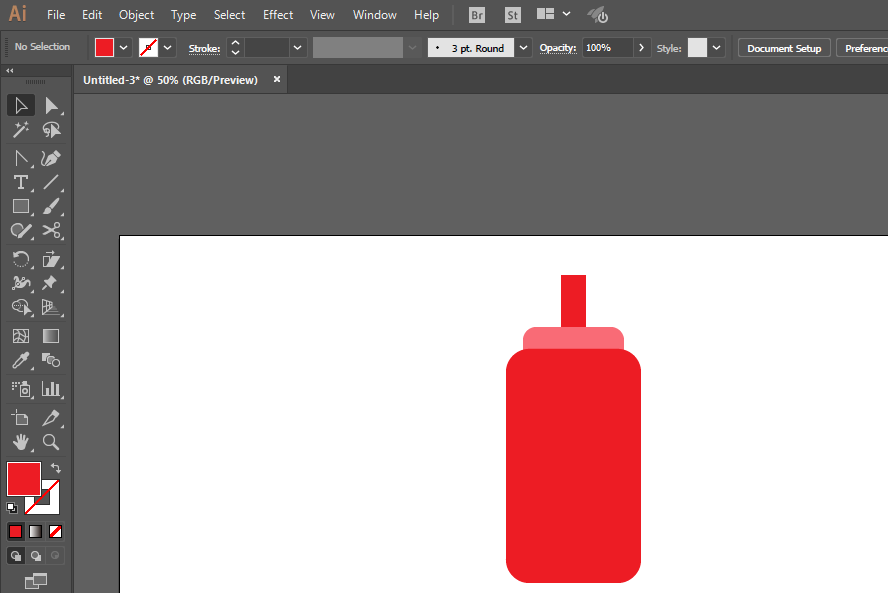Open the stroke weight dropdown
This screenshot has width=888, height=593.
(298, 48)
